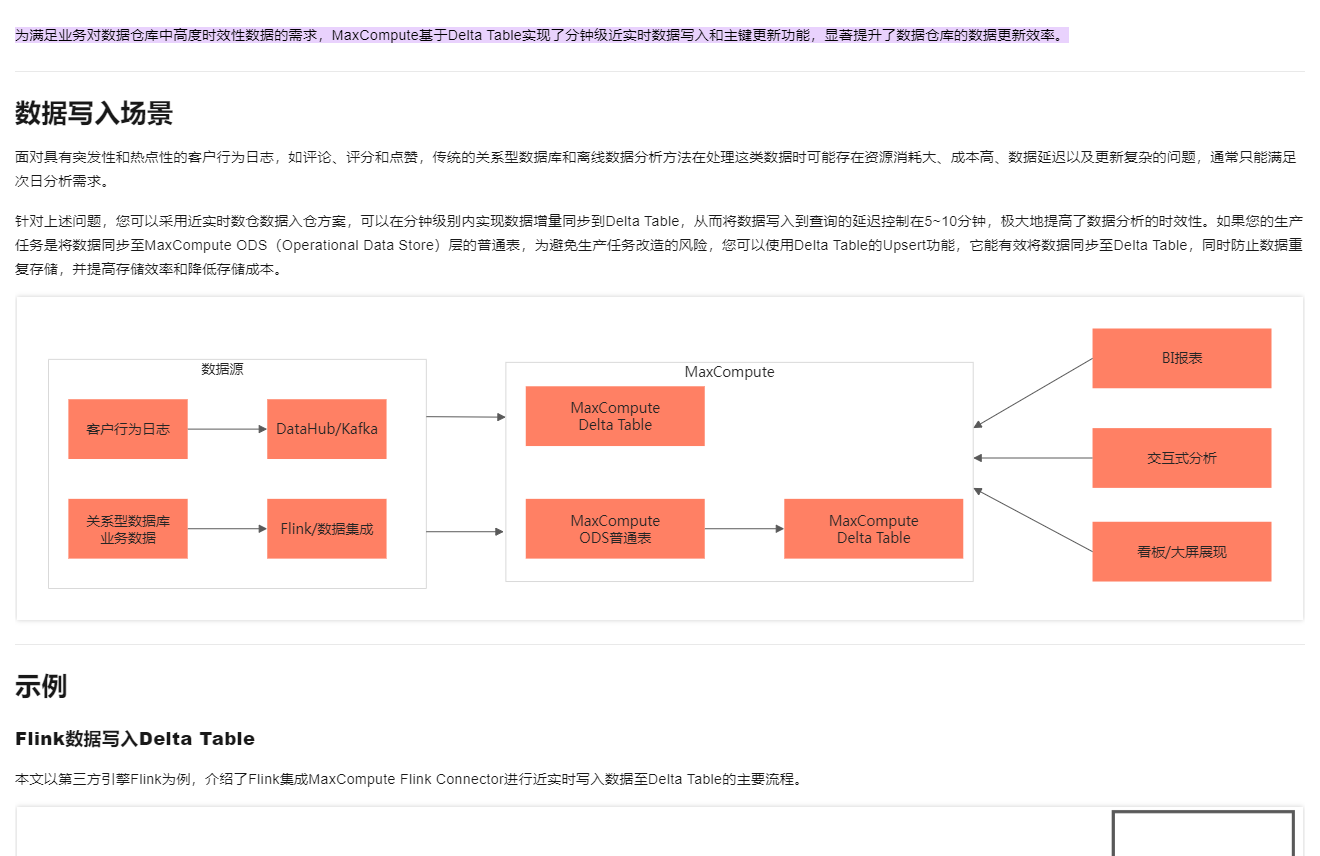Click the 数据源 group label
This screenshot has width=1320, height=856.
coord(222,369)
